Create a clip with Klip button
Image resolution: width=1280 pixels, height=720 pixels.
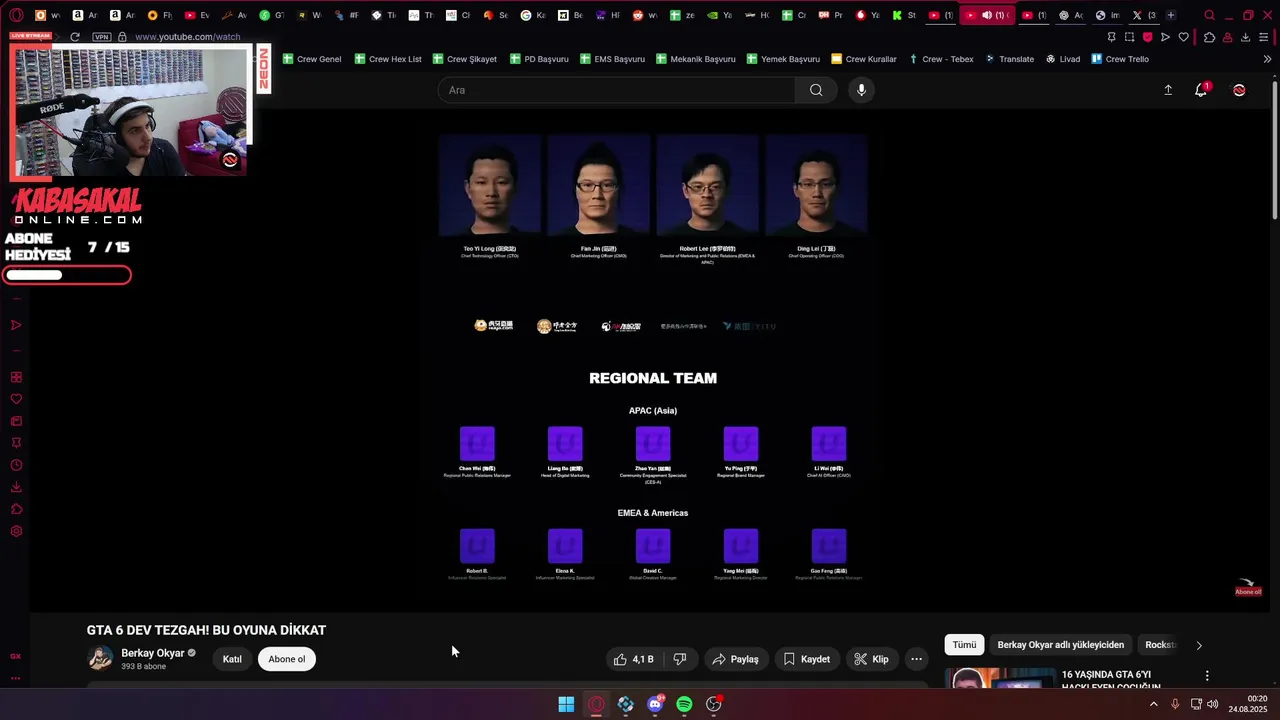(871, 659)
